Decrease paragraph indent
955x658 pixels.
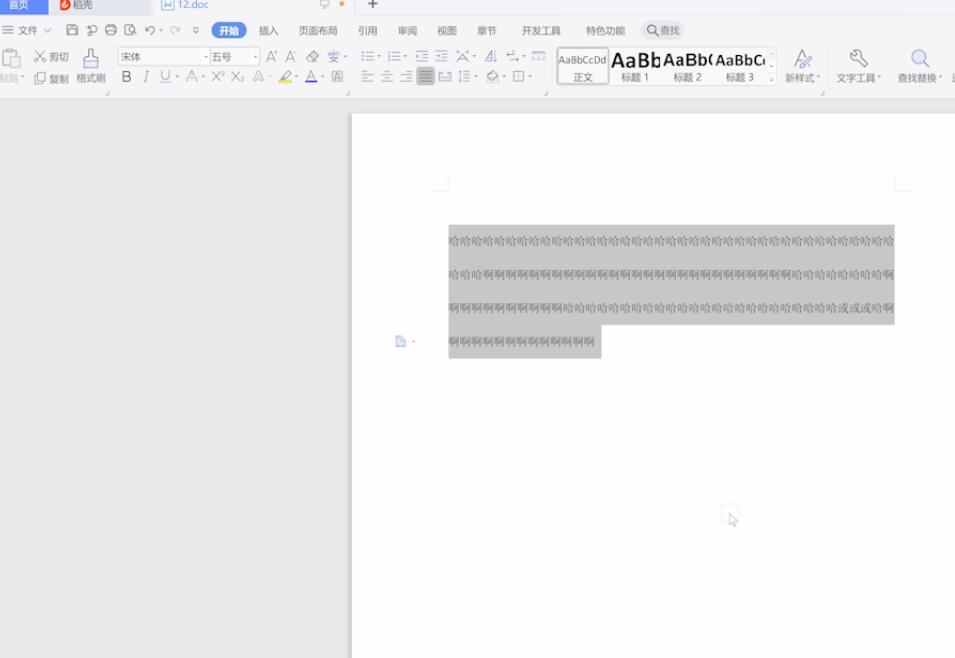422,57
